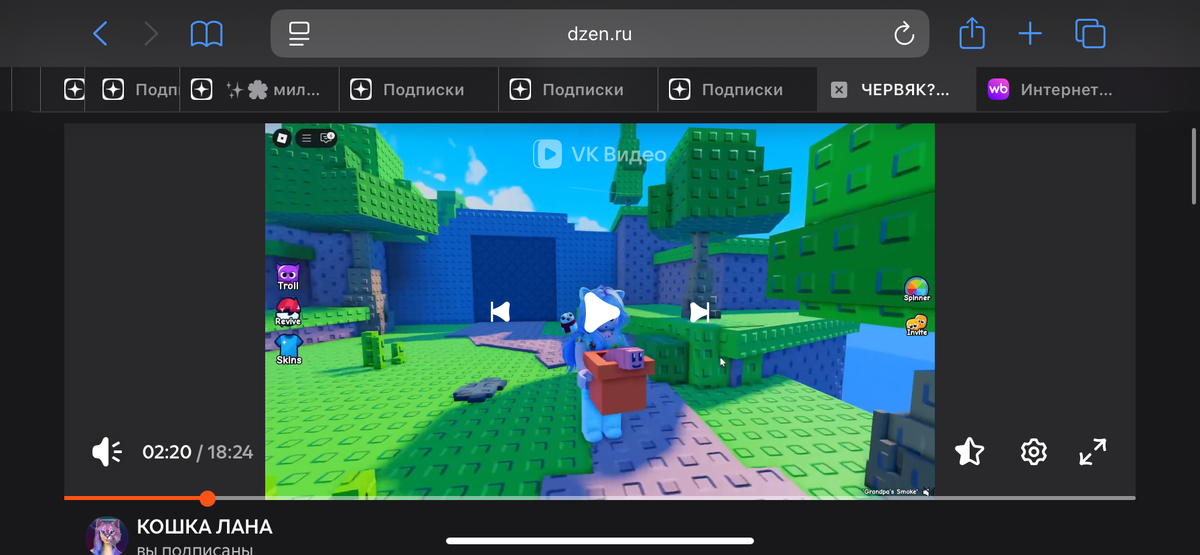
Task: Open the page reader menu icon in address bar
Action: pyautogui.click(x=299, y=34)
